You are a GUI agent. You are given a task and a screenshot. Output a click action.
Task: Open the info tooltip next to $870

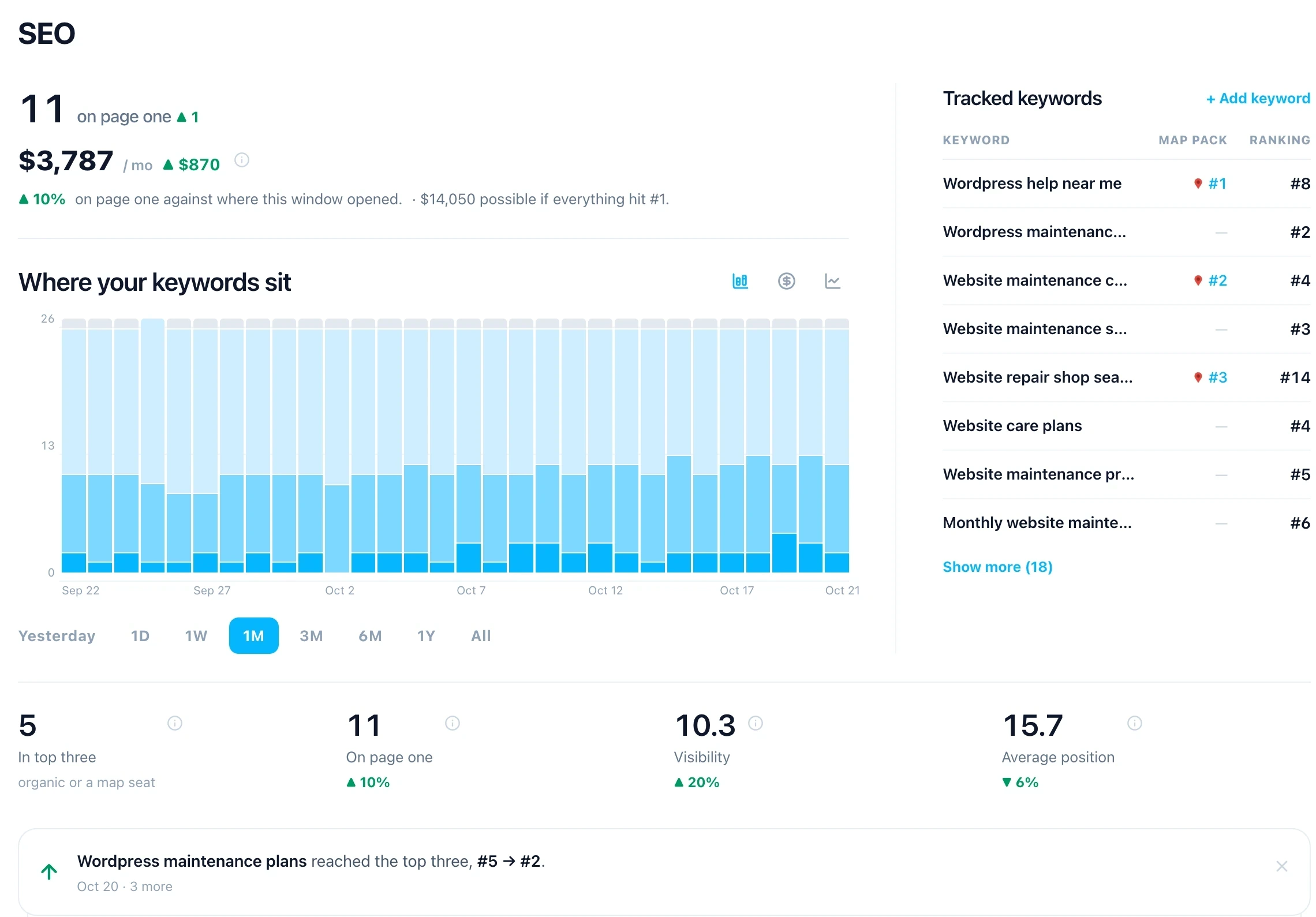click(x=242, y=160)
